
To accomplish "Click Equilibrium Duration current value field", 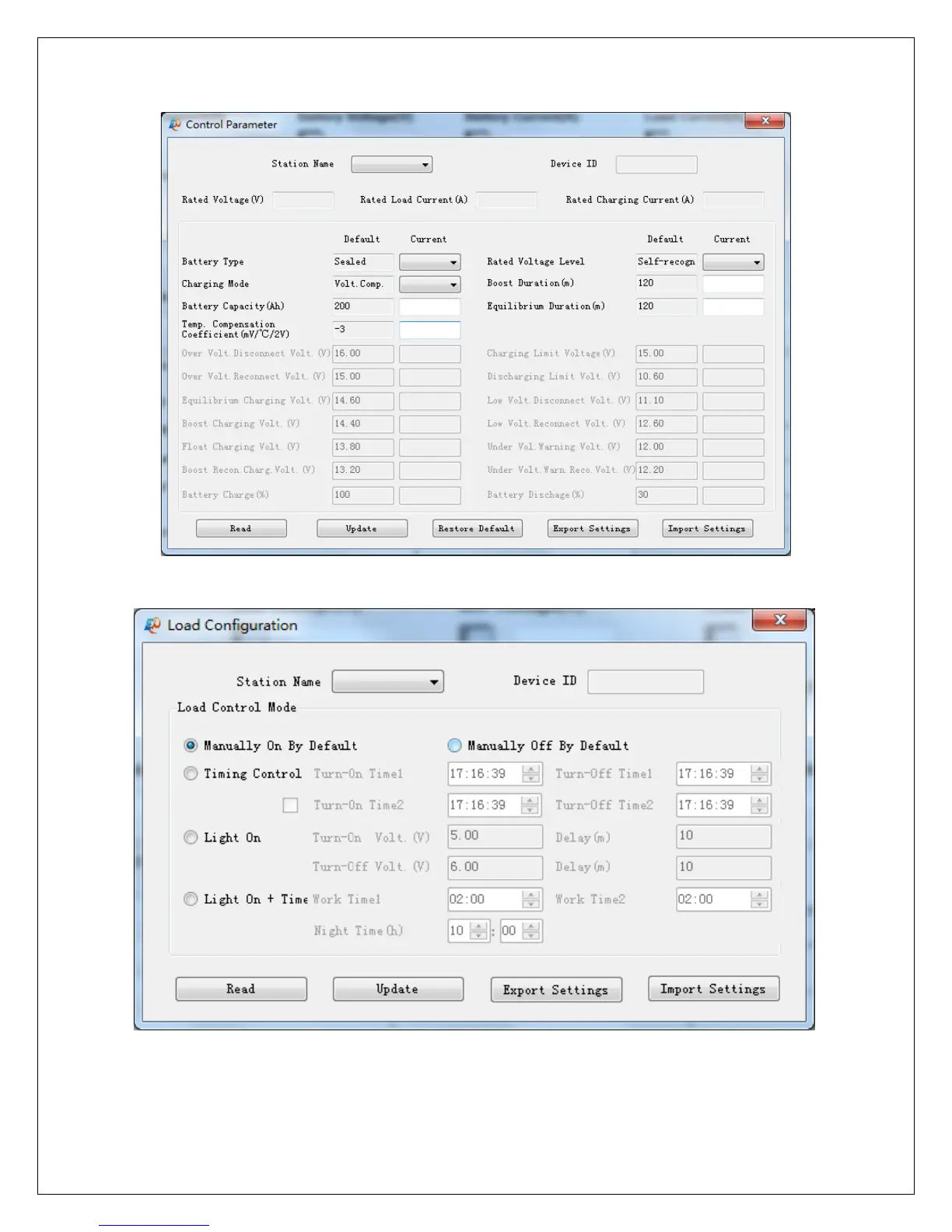I will [733, 307].
